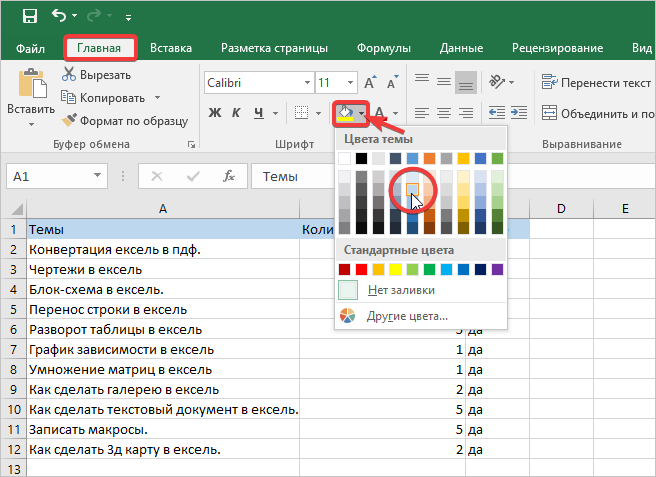Toggle underline formatting (Ч)

pyautogui.click(x=258, y=112)
